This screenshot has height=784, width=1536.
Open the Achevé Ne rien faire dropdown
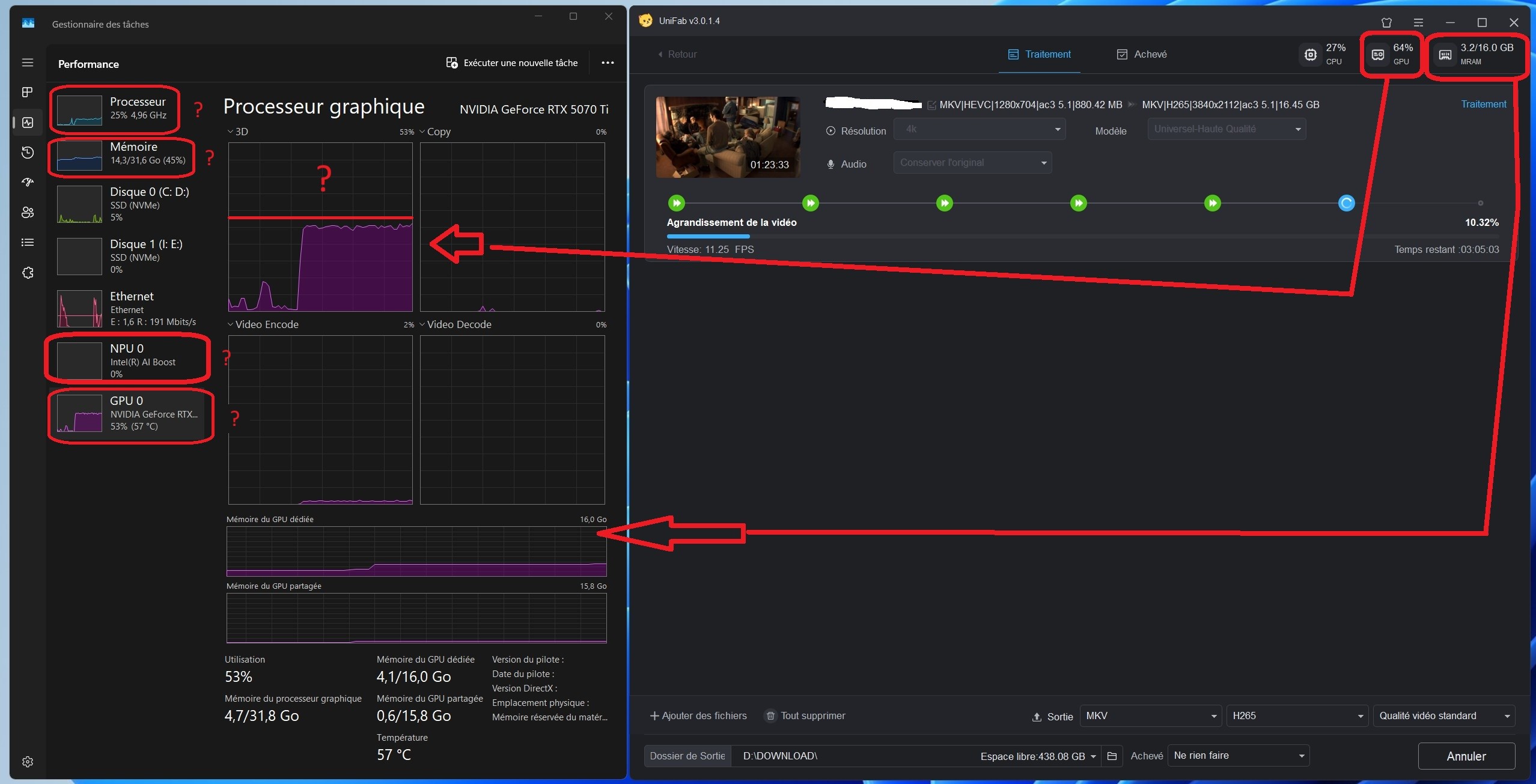pos(1239,756)
